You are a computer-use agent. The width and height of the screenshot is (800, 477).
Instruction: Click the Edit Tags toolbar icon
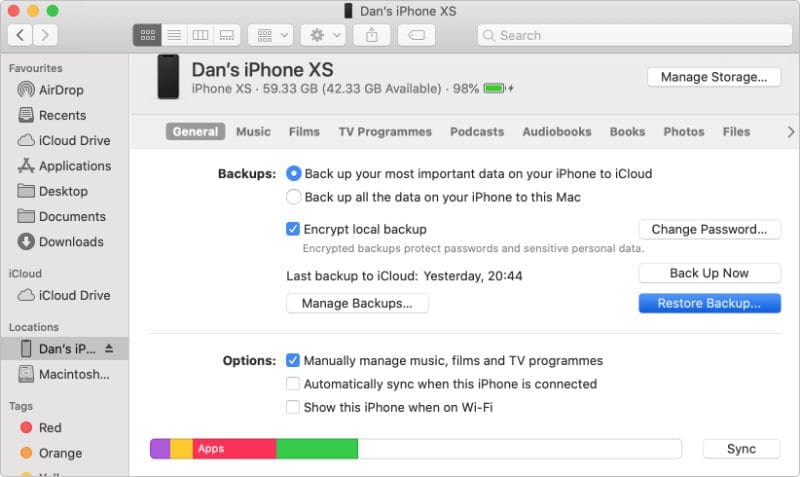[415, 35]
